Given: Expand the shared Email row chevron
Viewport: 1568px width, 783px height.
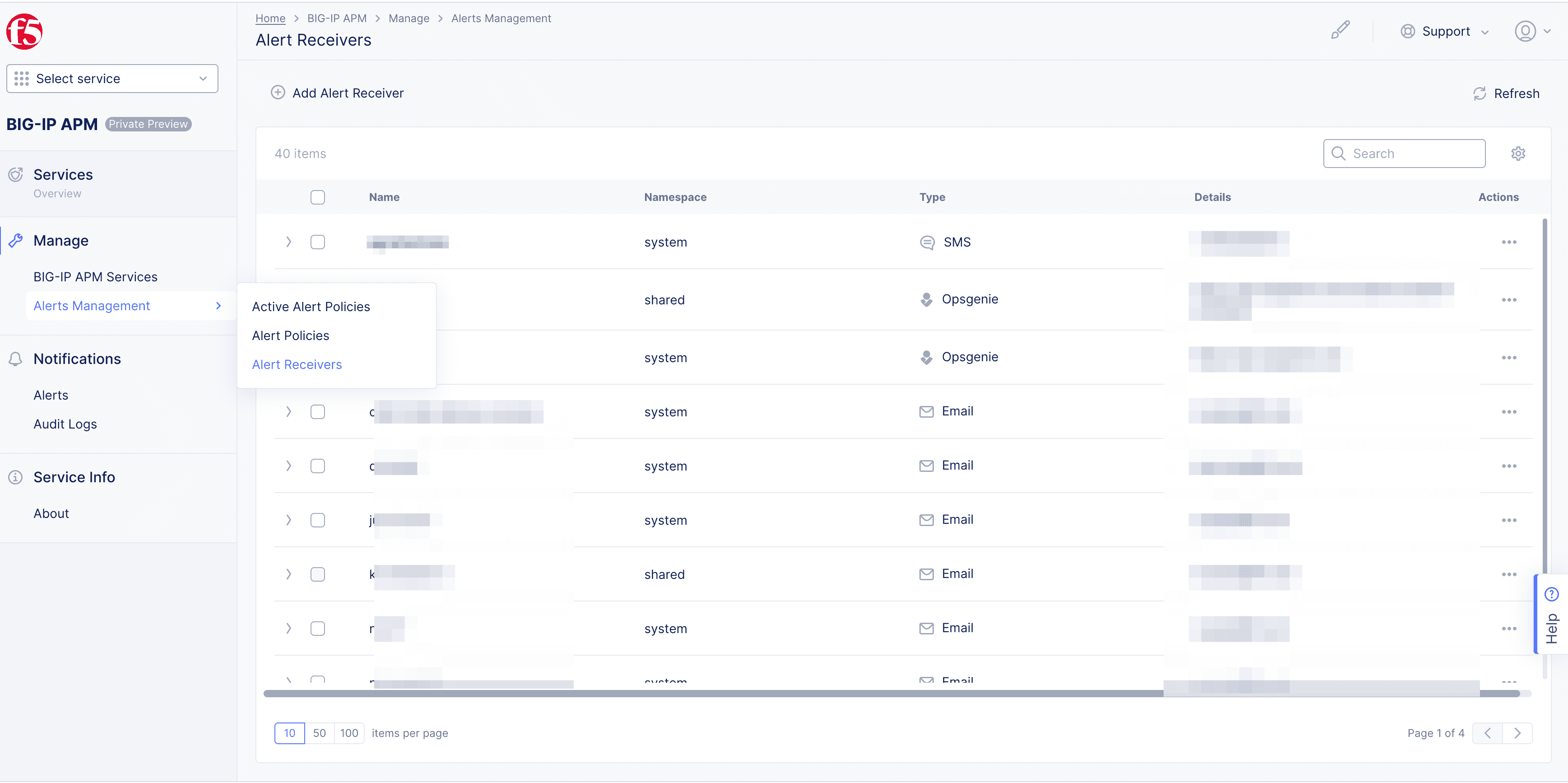Looking at the screenshot, I should pos(288,575).
